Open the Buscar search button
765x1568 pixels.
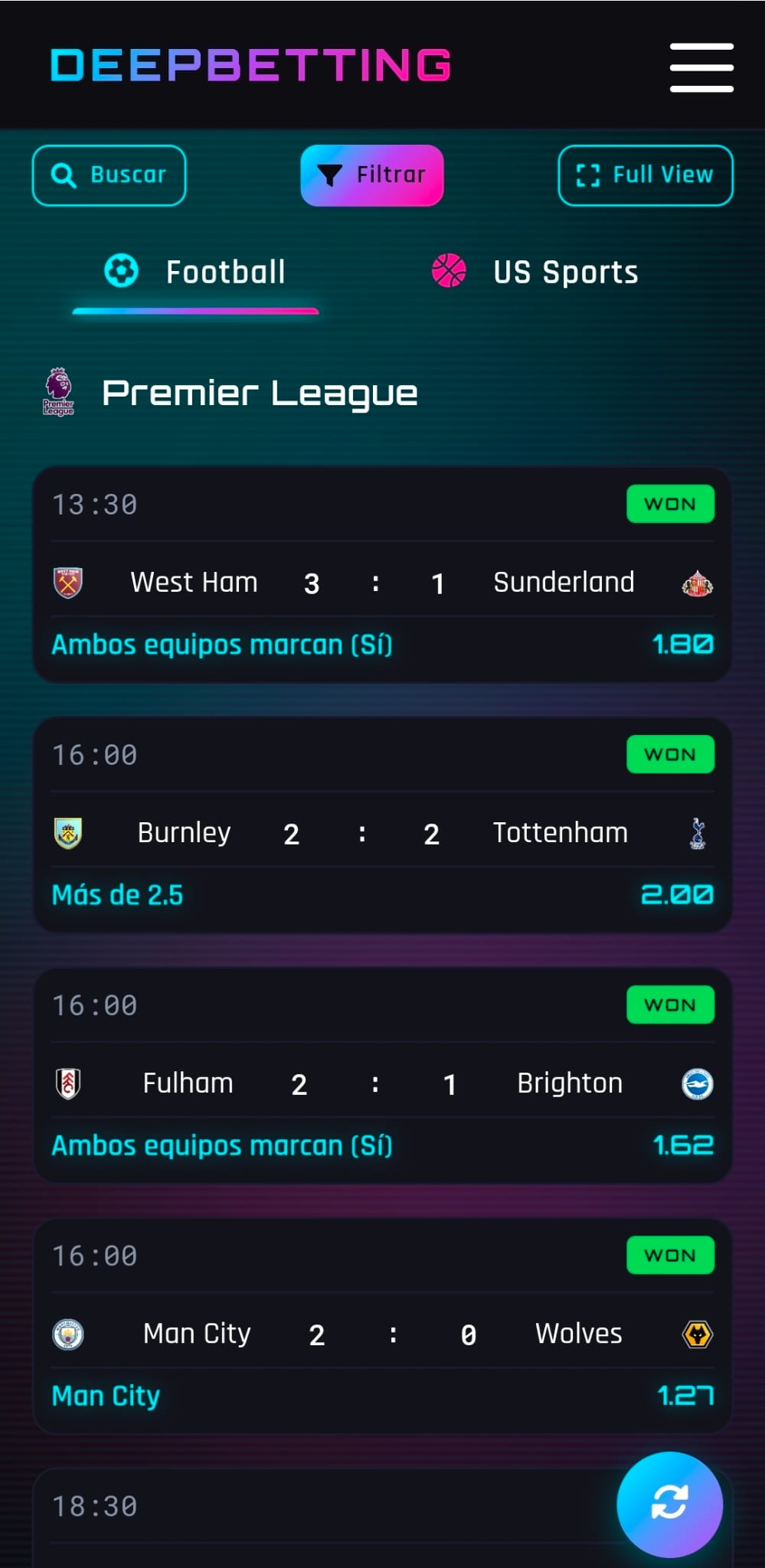[x=109, y=175]
